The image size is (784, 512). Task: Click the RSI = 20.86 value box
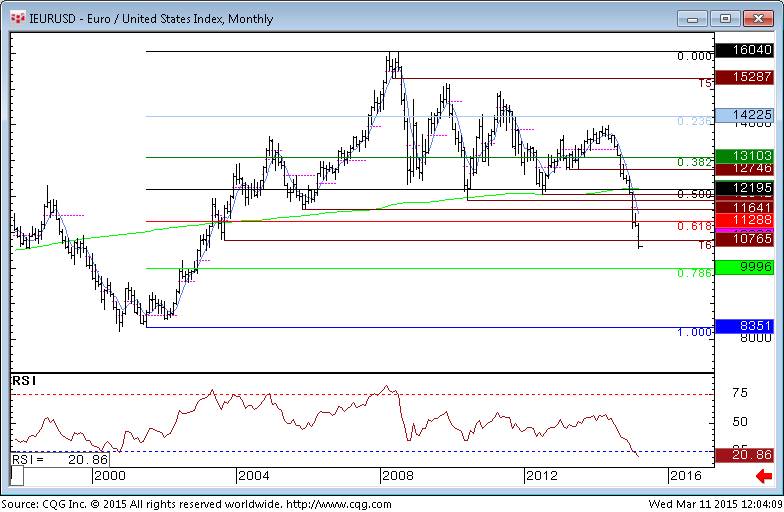(60, 459)
